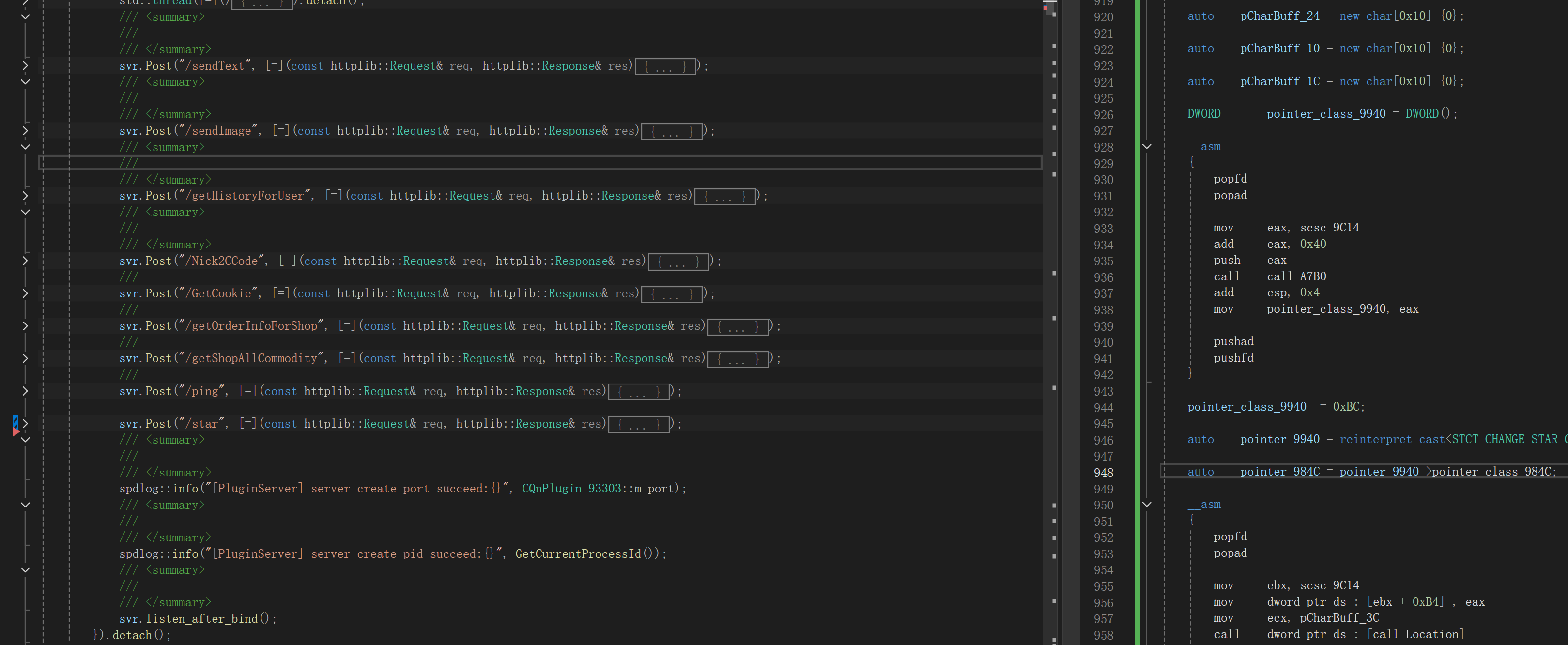Expand the collapsed /sendText handler body box
Screen dimensions: 1568x645
coord(665,67)
